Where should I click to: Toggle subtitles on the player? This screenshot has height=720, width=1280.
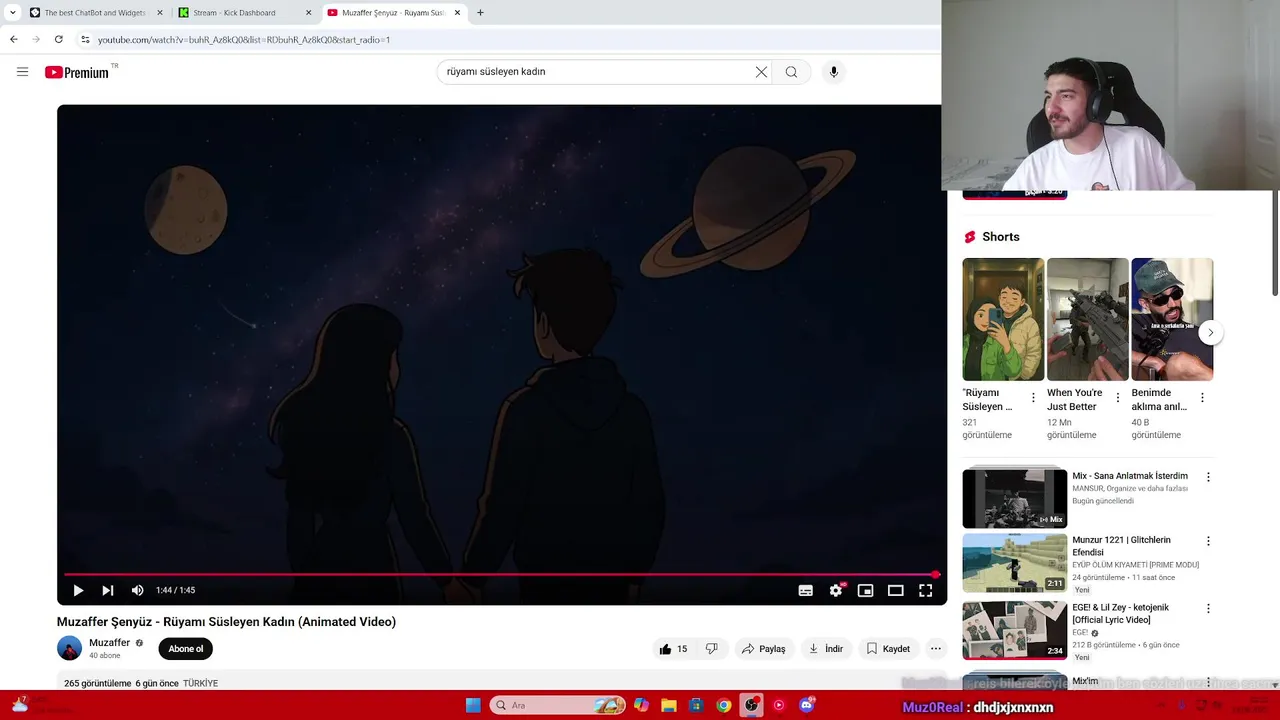tap(805, 590)
